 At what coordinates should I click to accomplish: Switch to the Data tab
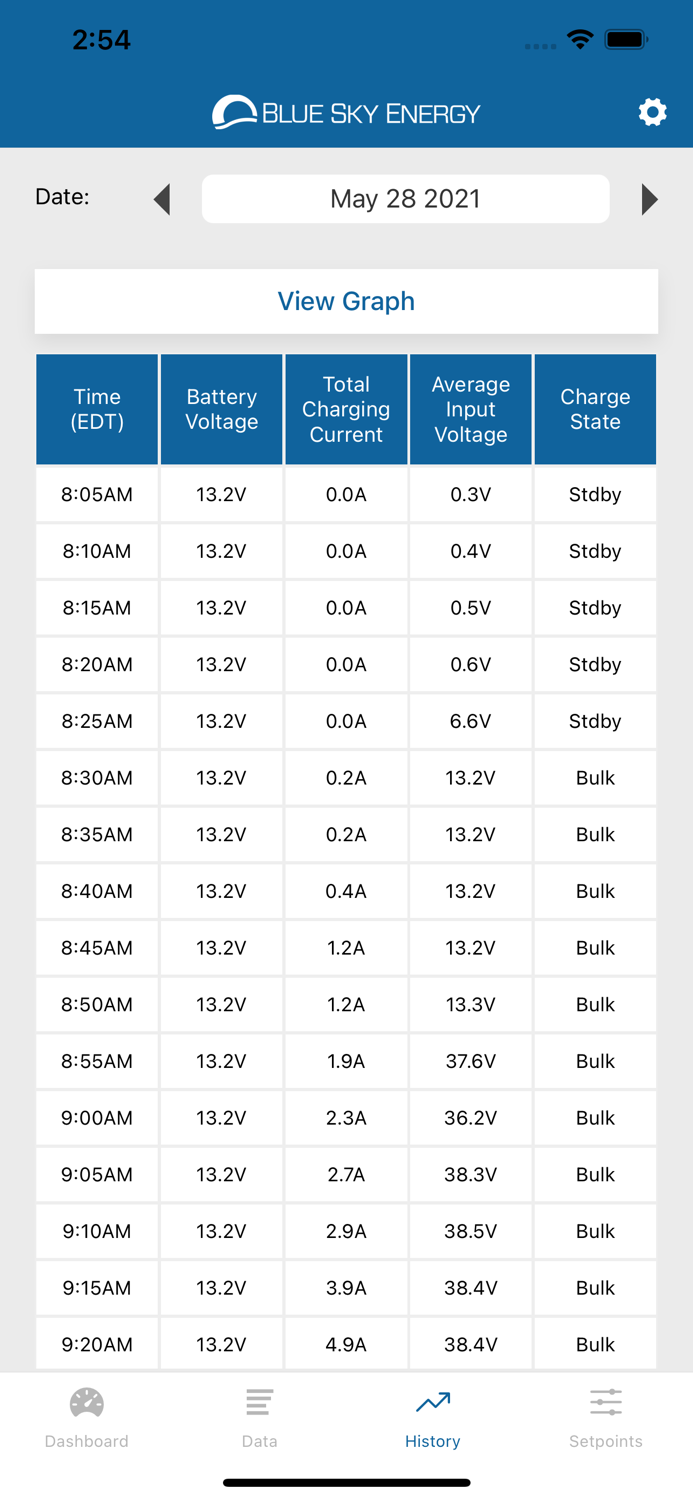pyautogui.click(x=259, y=1417)
